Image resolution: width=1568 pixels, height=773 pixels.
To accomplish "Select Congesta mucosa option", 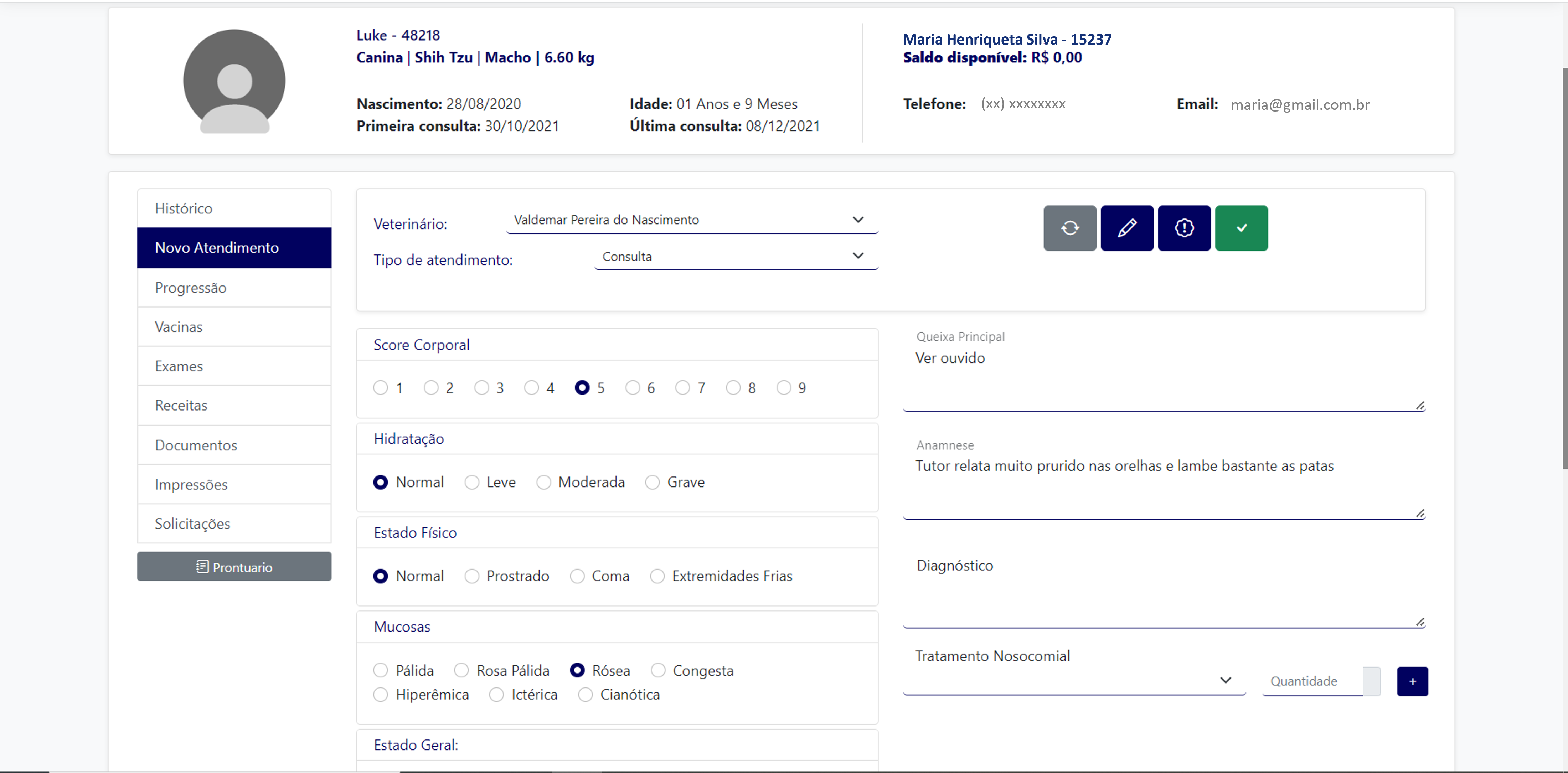I will pyautogui.click(x=658, y=670).
